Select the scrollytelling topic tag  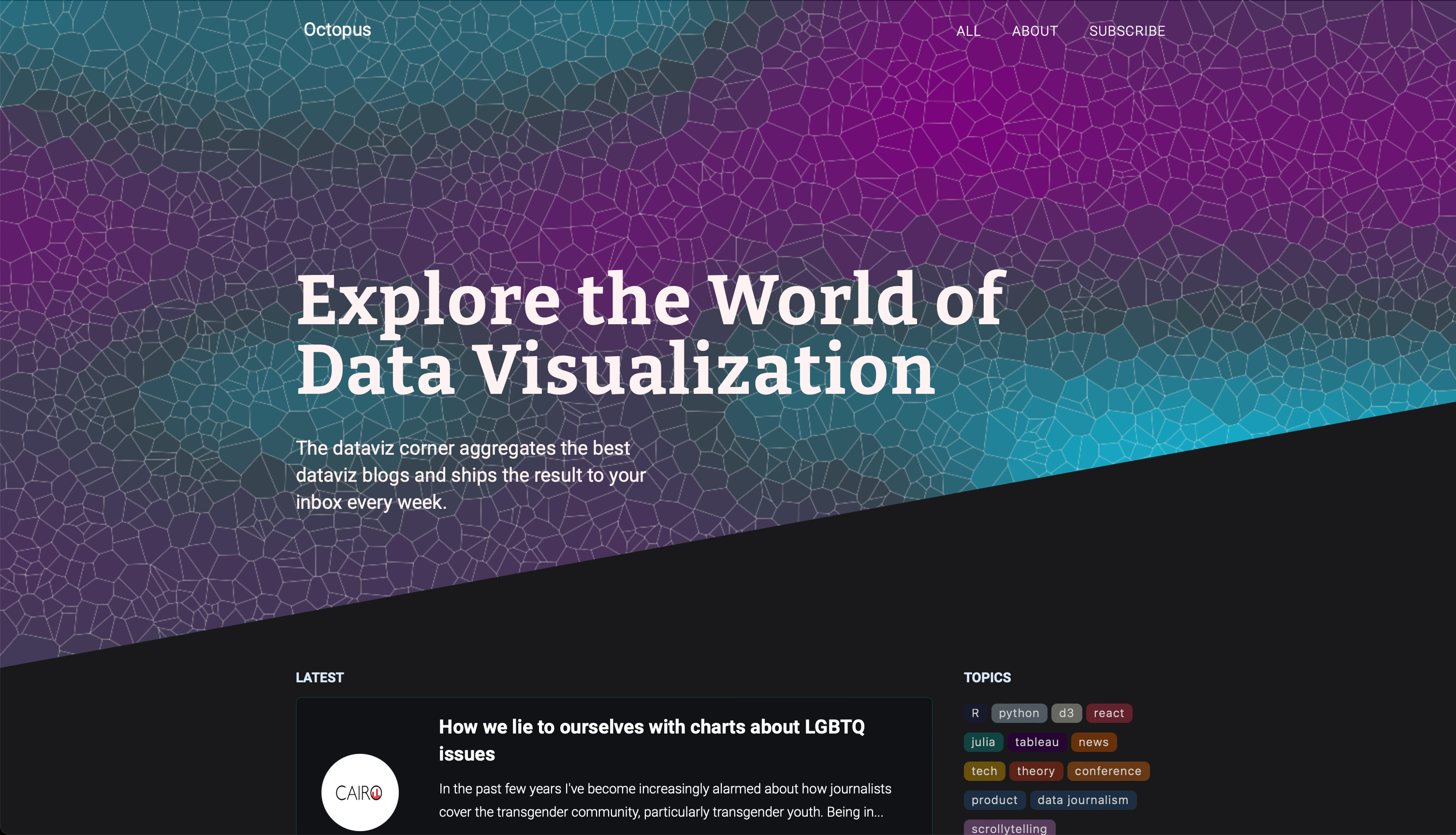click(x=1009, y=828)
